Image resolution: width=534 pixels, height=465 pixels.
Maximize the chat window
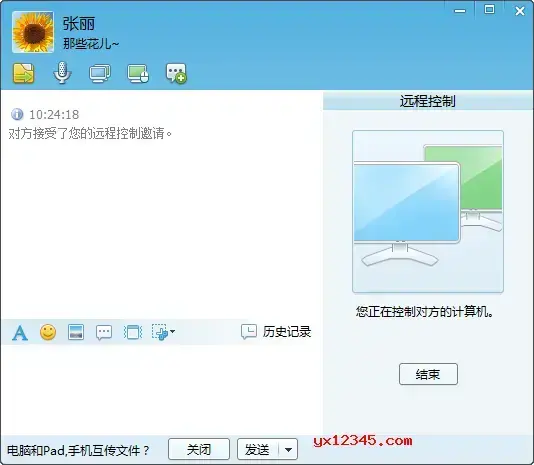point(489,10)
